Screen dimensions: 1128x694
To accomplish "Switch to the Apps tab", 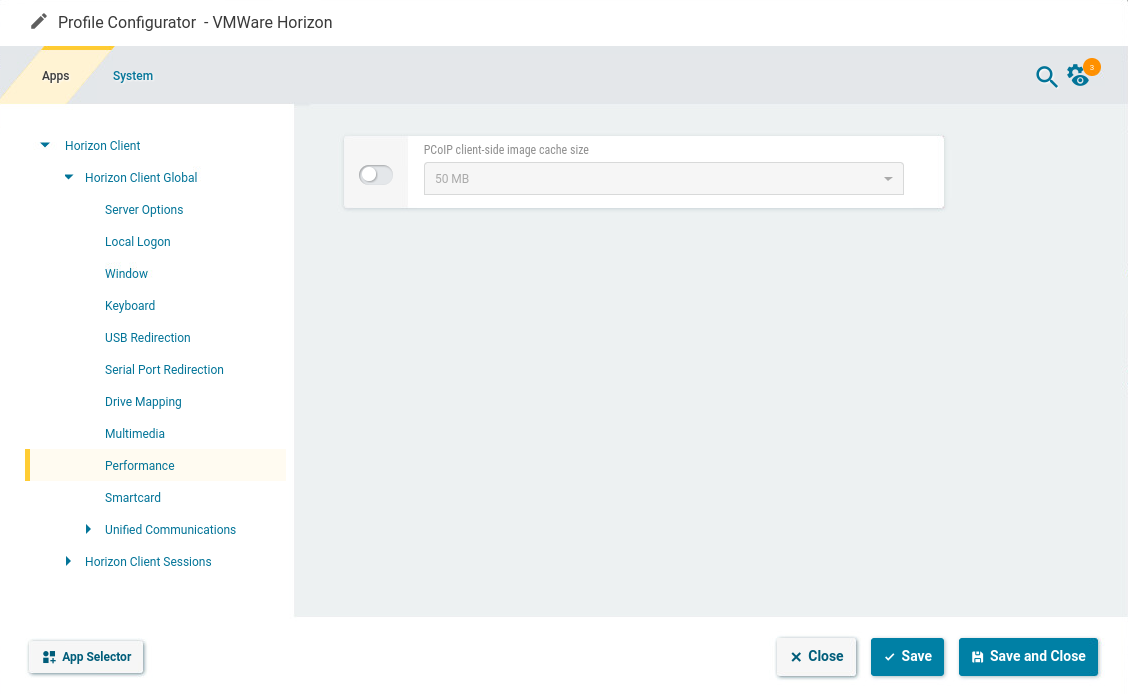I will (55, 76).
